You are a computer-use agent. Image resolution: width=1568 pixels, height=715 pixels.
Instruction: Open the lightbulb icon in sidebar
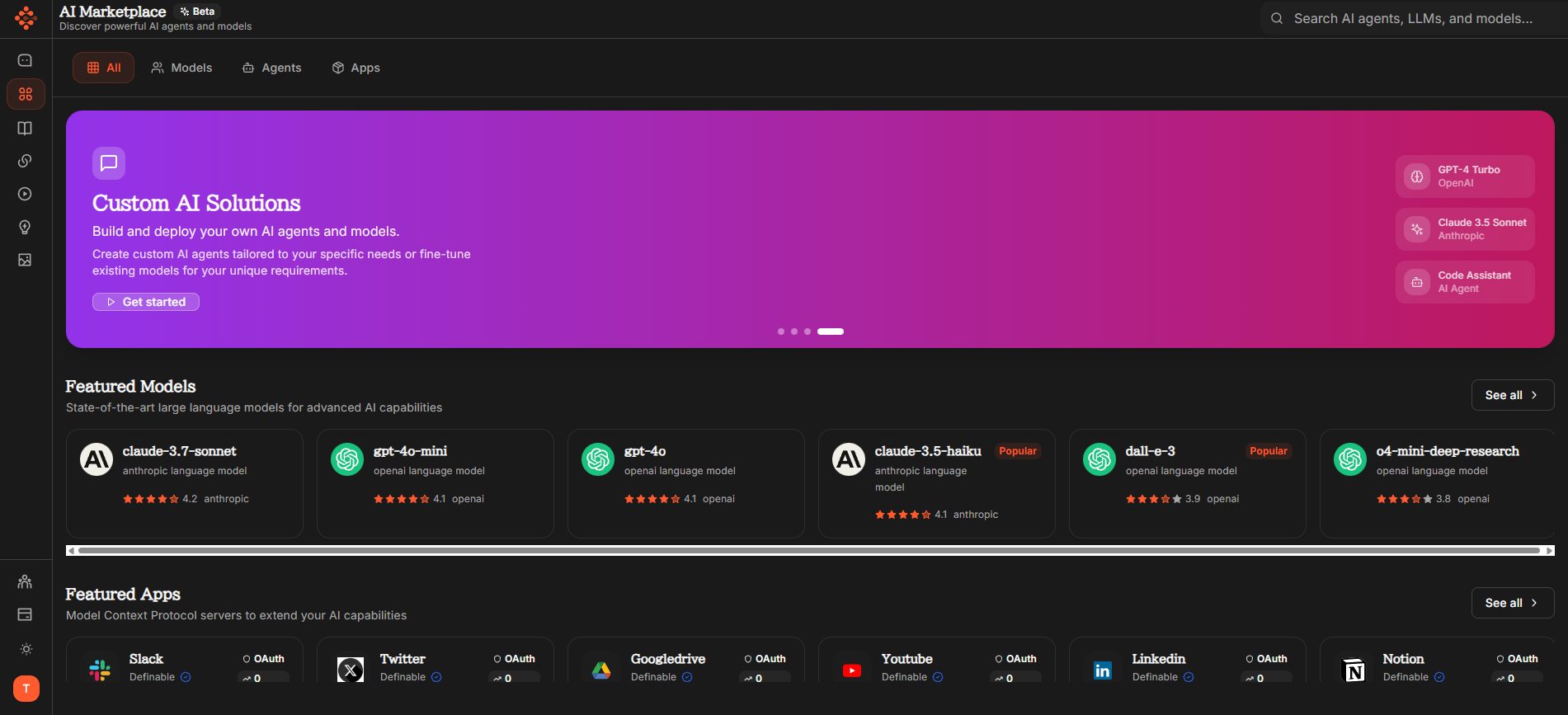[x=26, y=227]
